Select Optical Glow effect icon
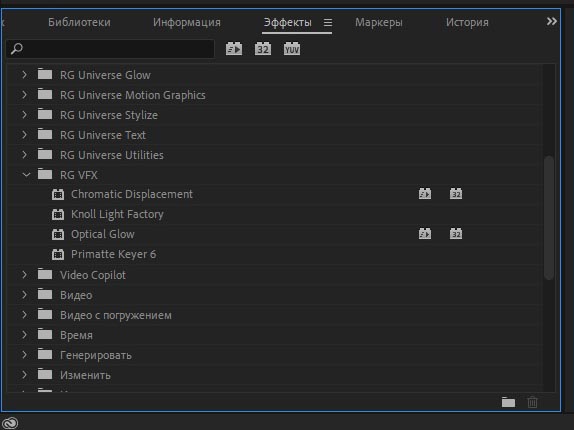 pyautogui.click(x=58, y=234)
